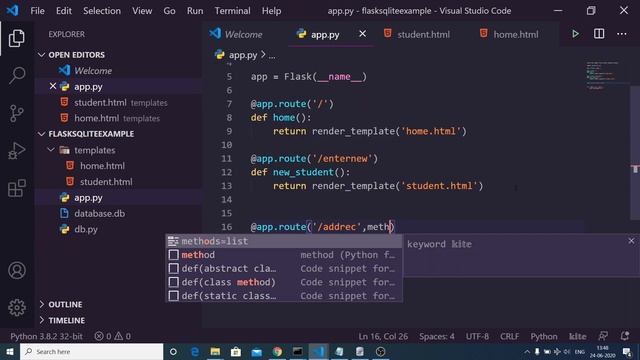Image resolution: width=640 pixels, height=360 pixels.
Task: Open the editor More Actions ellipsis
Action: 622,34
